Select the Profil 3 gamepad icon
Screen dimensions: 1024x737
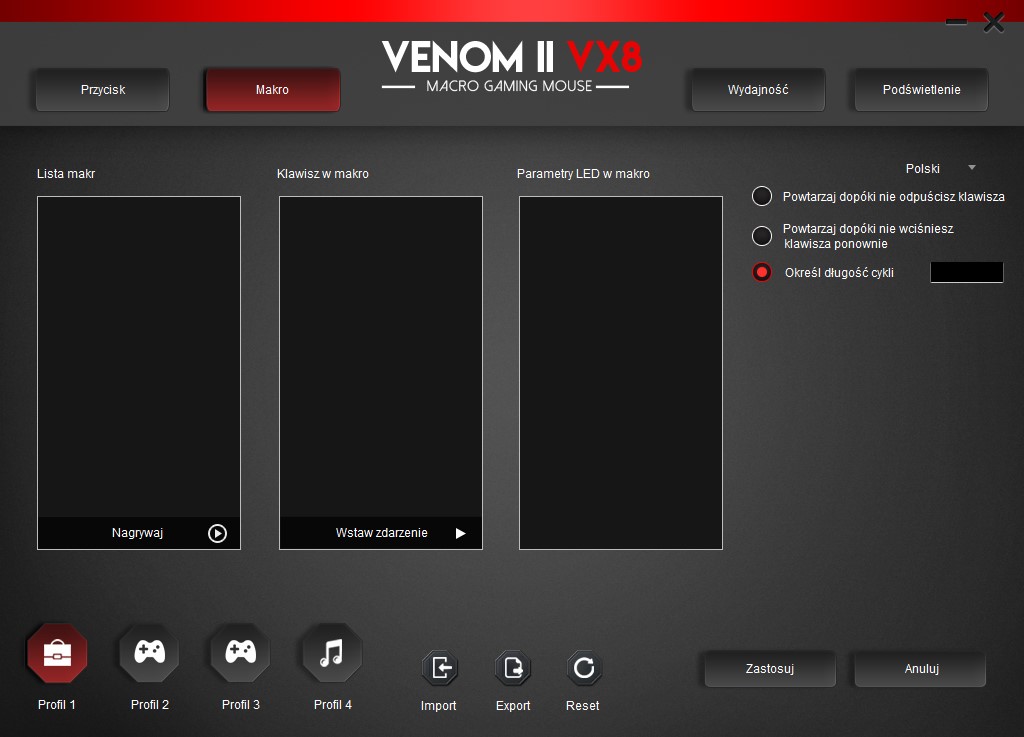[240, 653]
